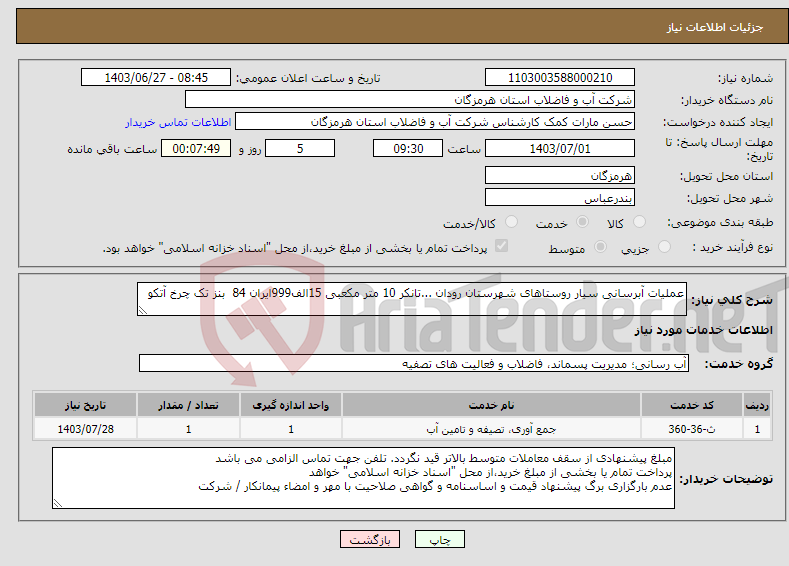Click the واحد اندازه گیری column header
The image size is (789, 566).
291,405
